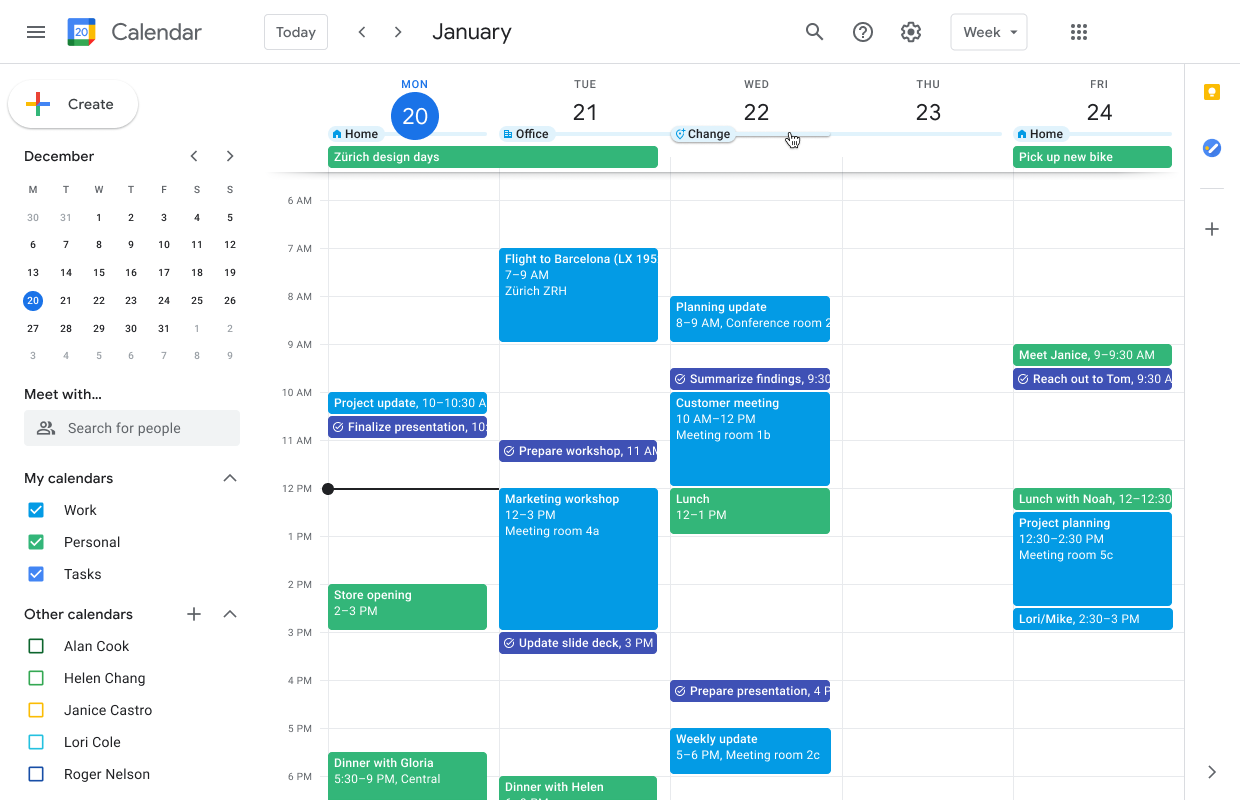The image size is (1240, 800).
Task: Open the Google apps grid
Action: 1079,32
